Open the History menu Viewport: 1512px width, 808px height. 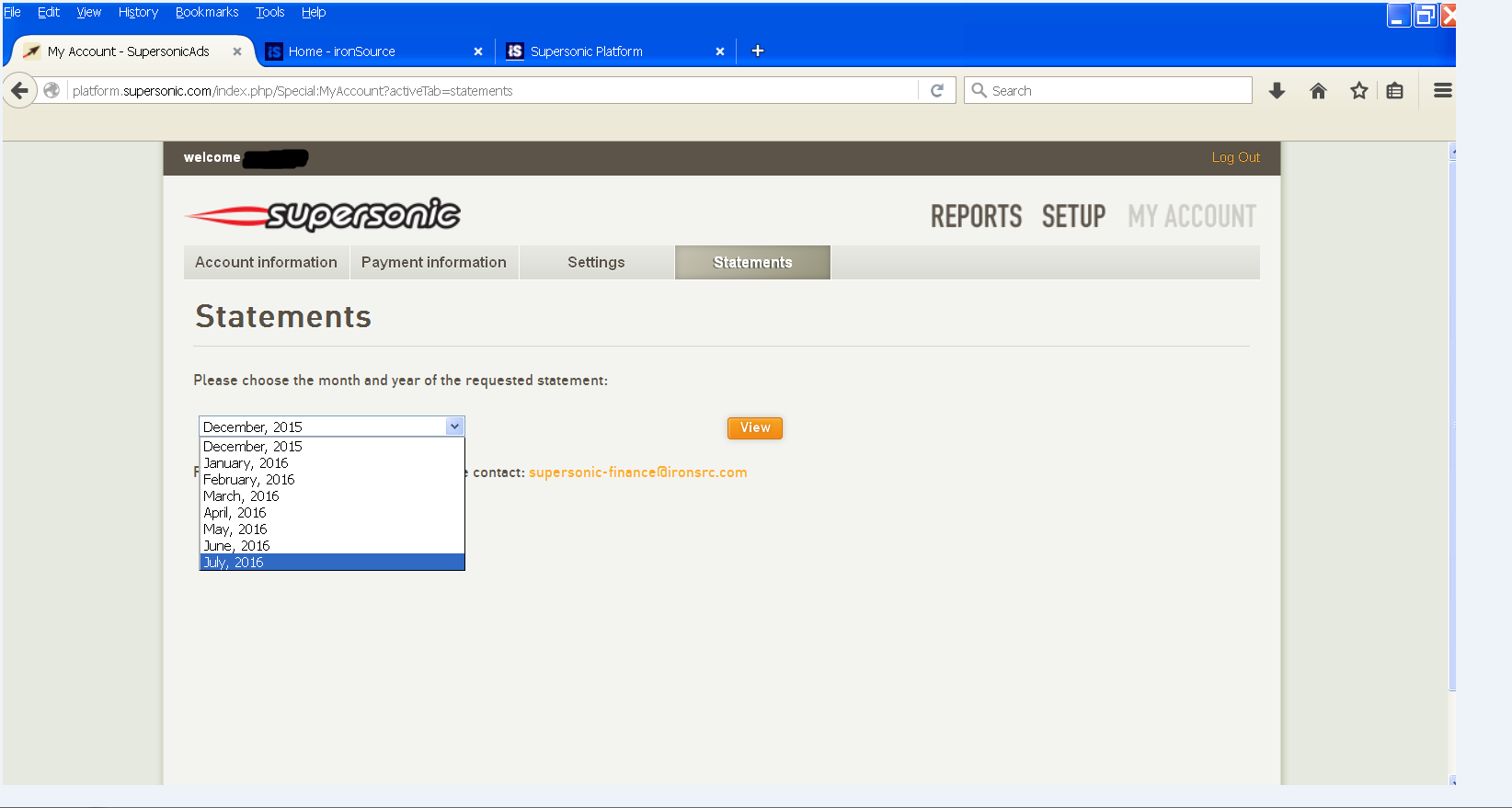[x=138, y=12]
